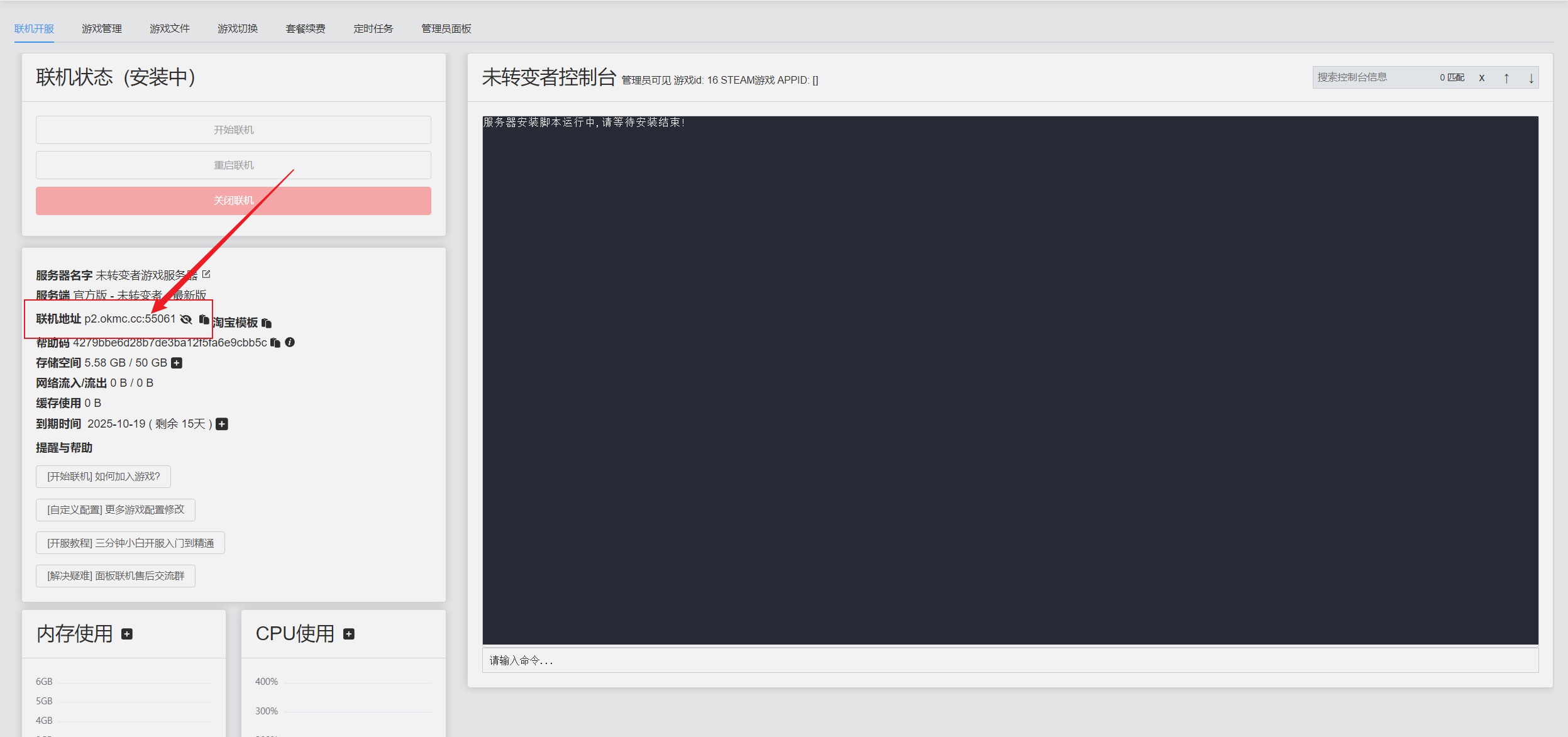Screen dimensions: 1568x737
Task: Clear console search with the x icon
Action: (x=1482, y=78)
